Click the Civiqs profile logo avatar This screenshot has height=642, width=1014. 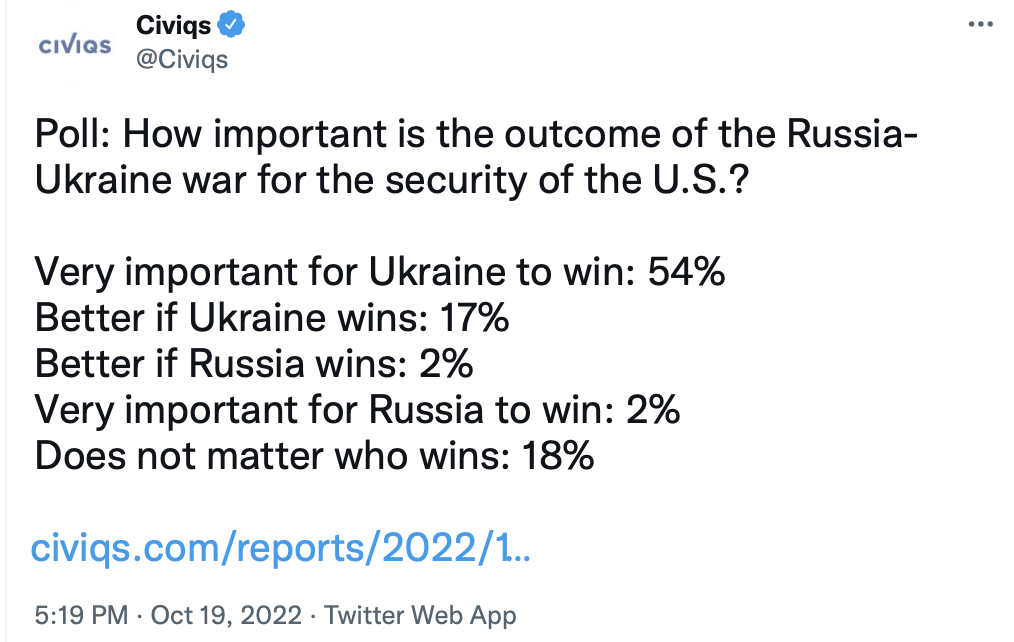click(x=74, y=46)
